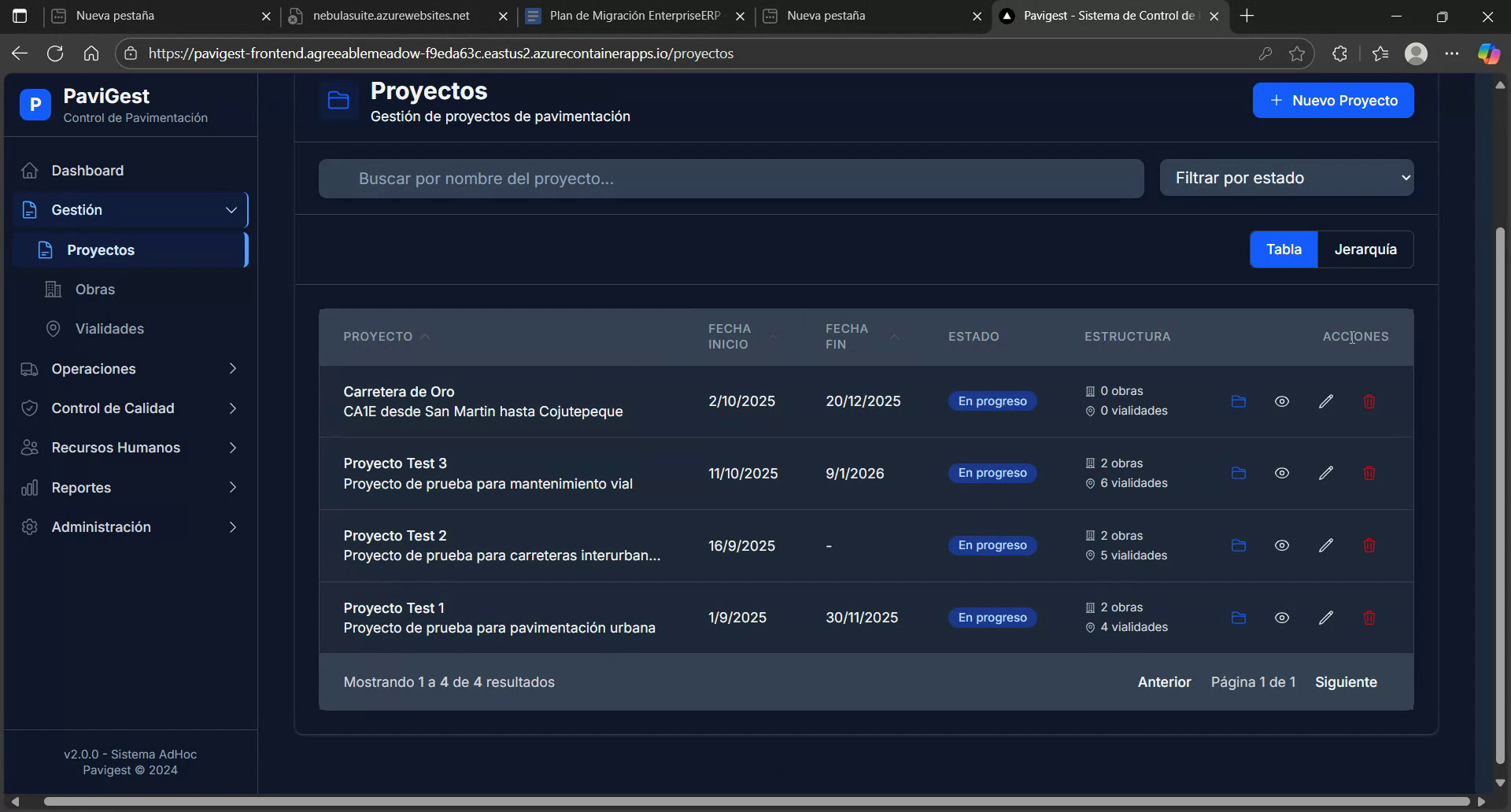The width and height of the screenshot is (1511, 812).
Task: Select the Administración menu item
Action: pos(101,526)
